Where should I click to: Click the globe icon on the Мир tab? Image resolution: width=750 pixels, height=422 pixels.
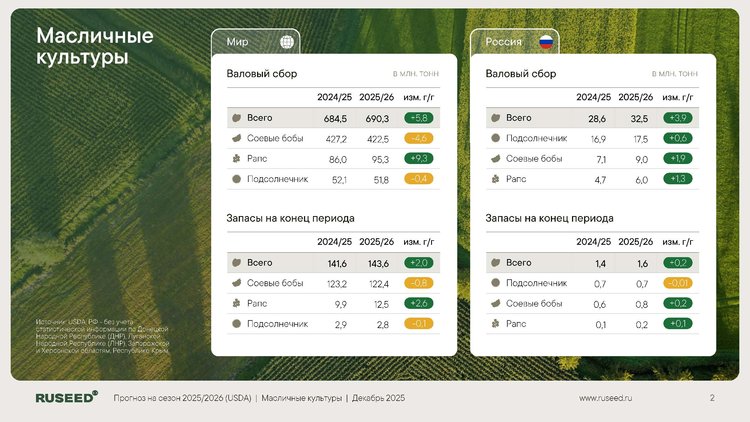pyautogui.click(x=287, y=42)
